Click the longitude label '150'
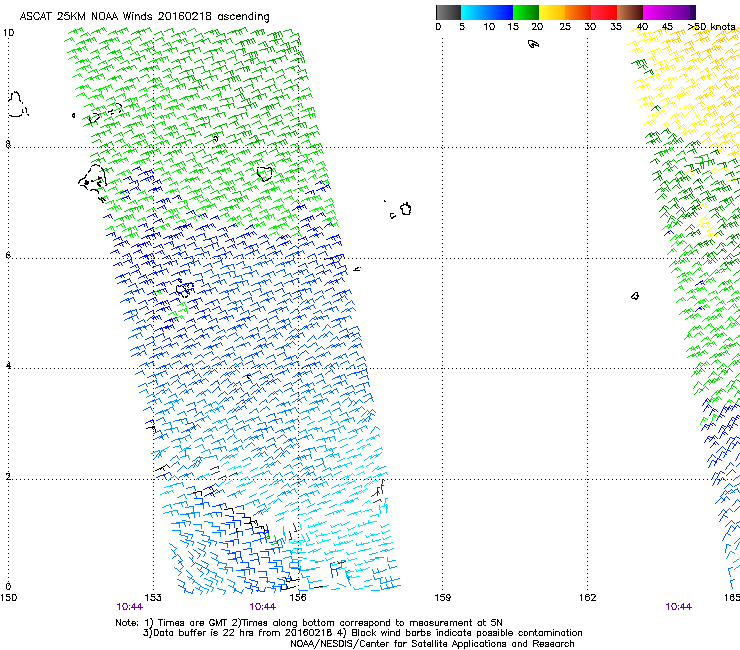Viewport: 740px width, 650px height. pos(8,598)
